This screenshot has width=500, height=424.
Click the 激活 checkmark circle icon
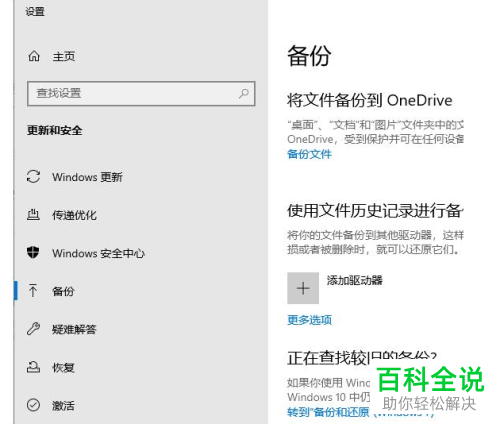point(33,405)
